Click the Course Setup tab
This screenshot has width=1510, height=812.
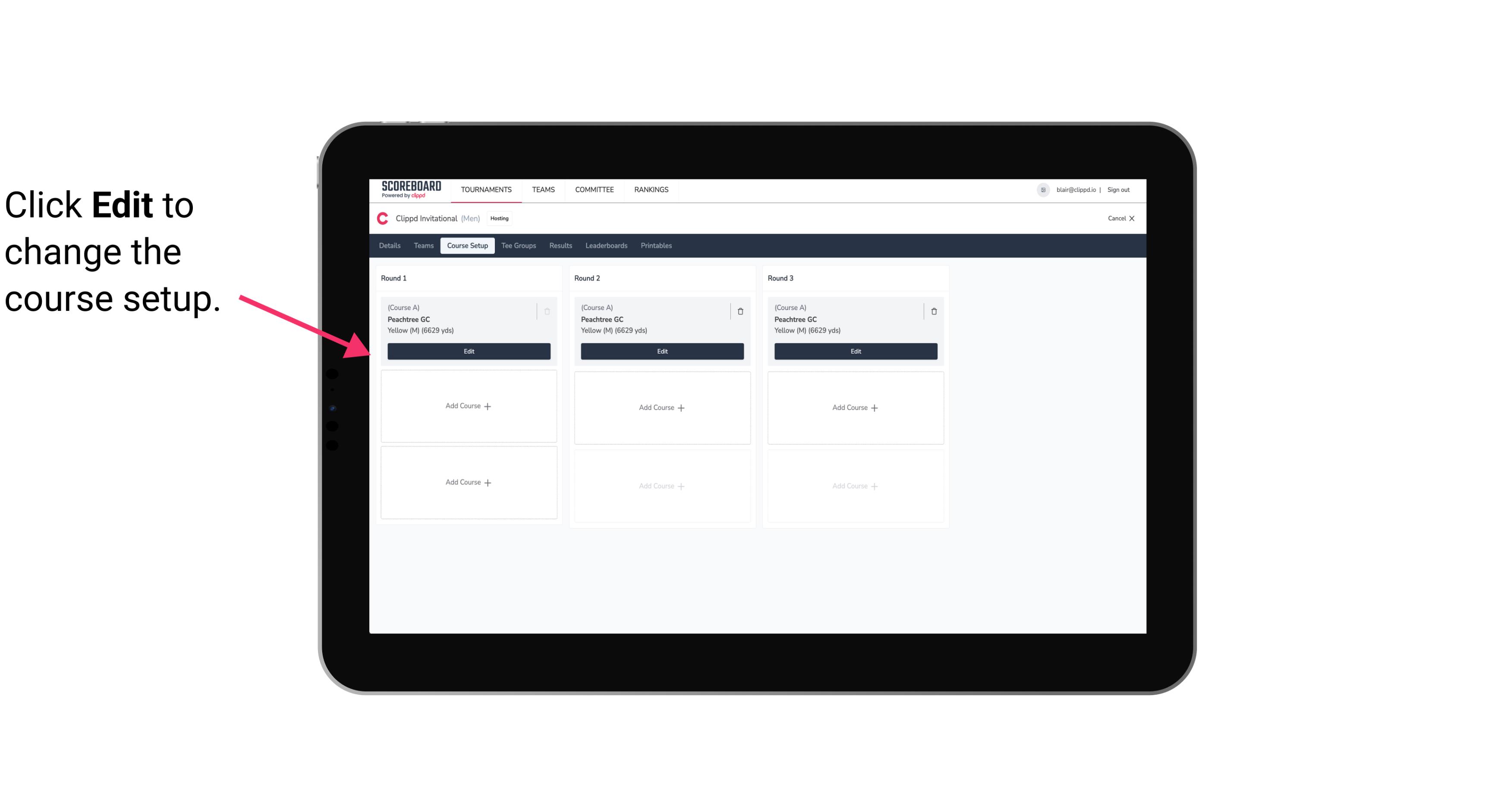point(467,246)
